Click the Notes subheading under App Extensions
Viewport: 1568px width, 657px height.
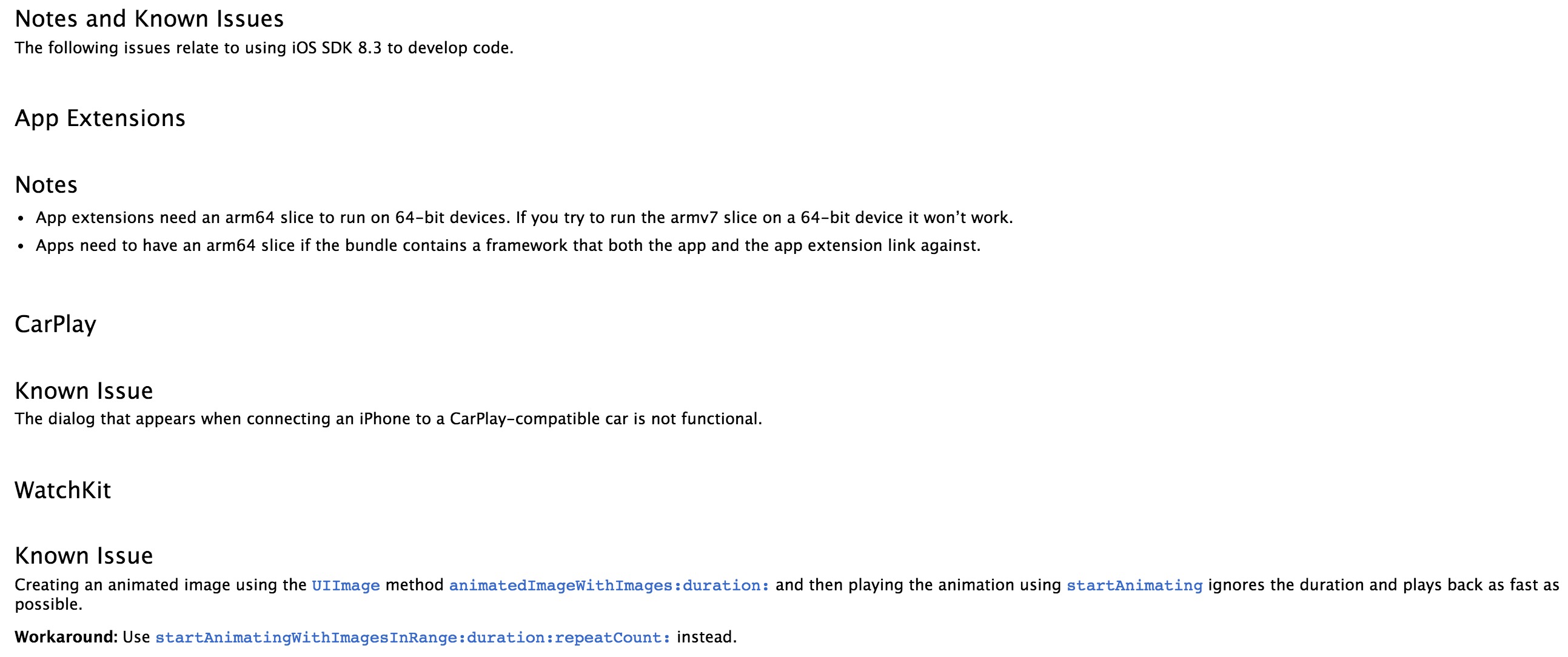tap(46, 185)
